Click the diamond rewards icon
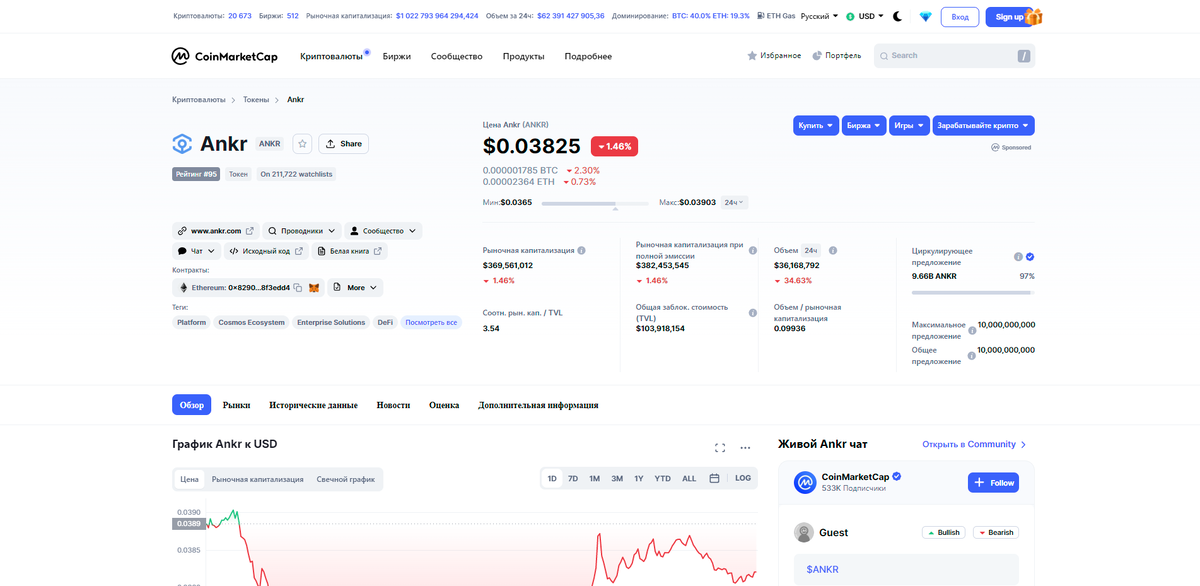The image size is (1200, 586). coord(925,17)
